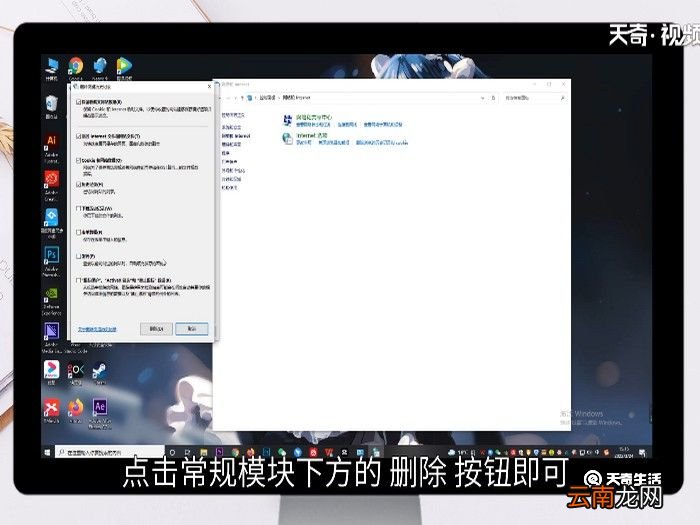The height and width of the screenshot is (525, 700).
Task: Open Internet Options heading in Control Panel
Action: coord(312,135)
